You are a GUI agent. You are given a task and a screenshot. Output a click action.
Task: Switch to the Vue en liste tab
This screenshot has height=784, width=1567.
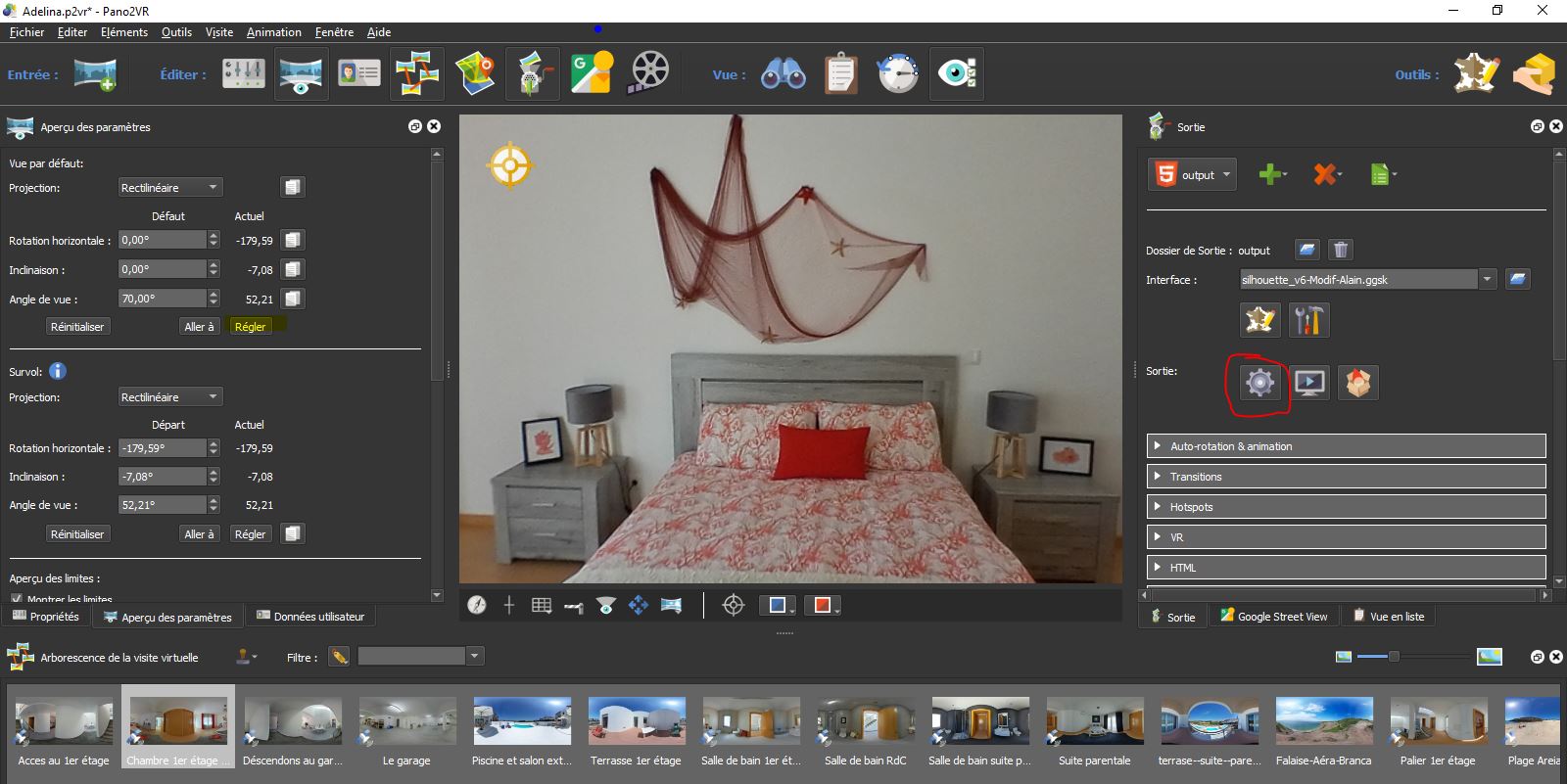tap(1389, 616)
